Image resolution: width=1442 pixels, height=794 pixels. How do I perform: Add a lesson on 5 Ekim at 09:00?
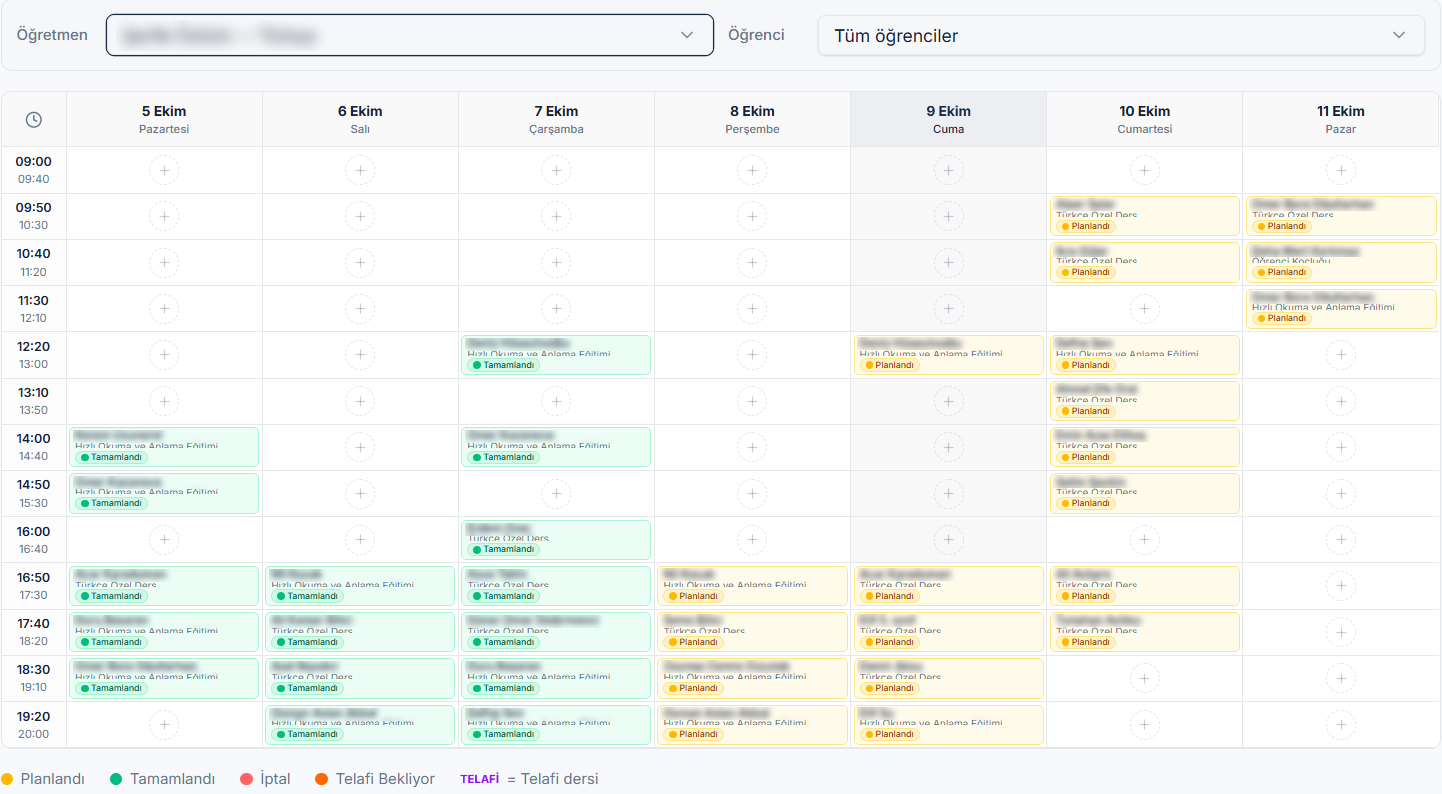pos(164,170)
